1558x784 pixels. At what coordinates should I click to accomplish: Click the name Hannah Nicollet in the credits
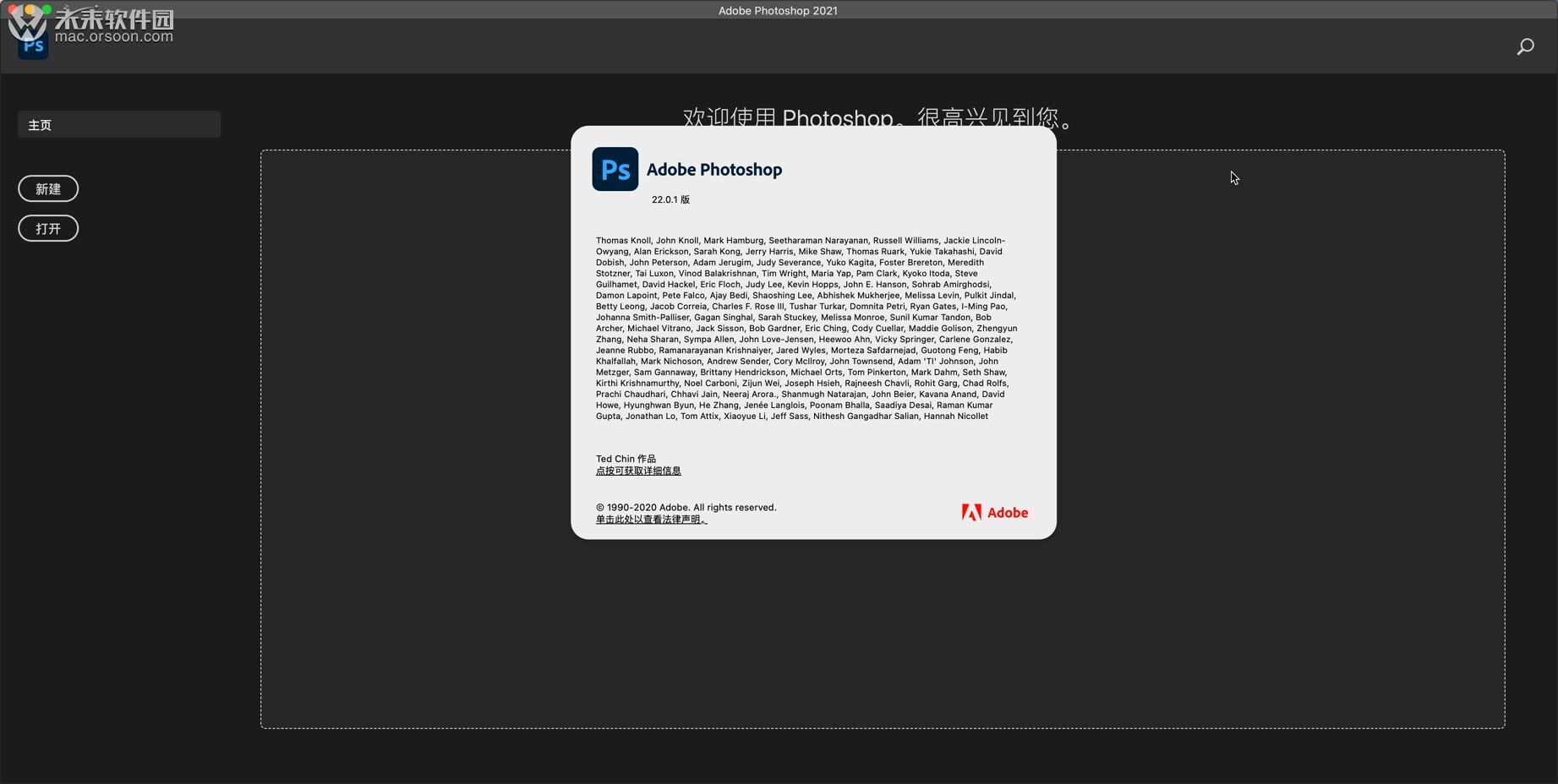[x=956, y=416]
